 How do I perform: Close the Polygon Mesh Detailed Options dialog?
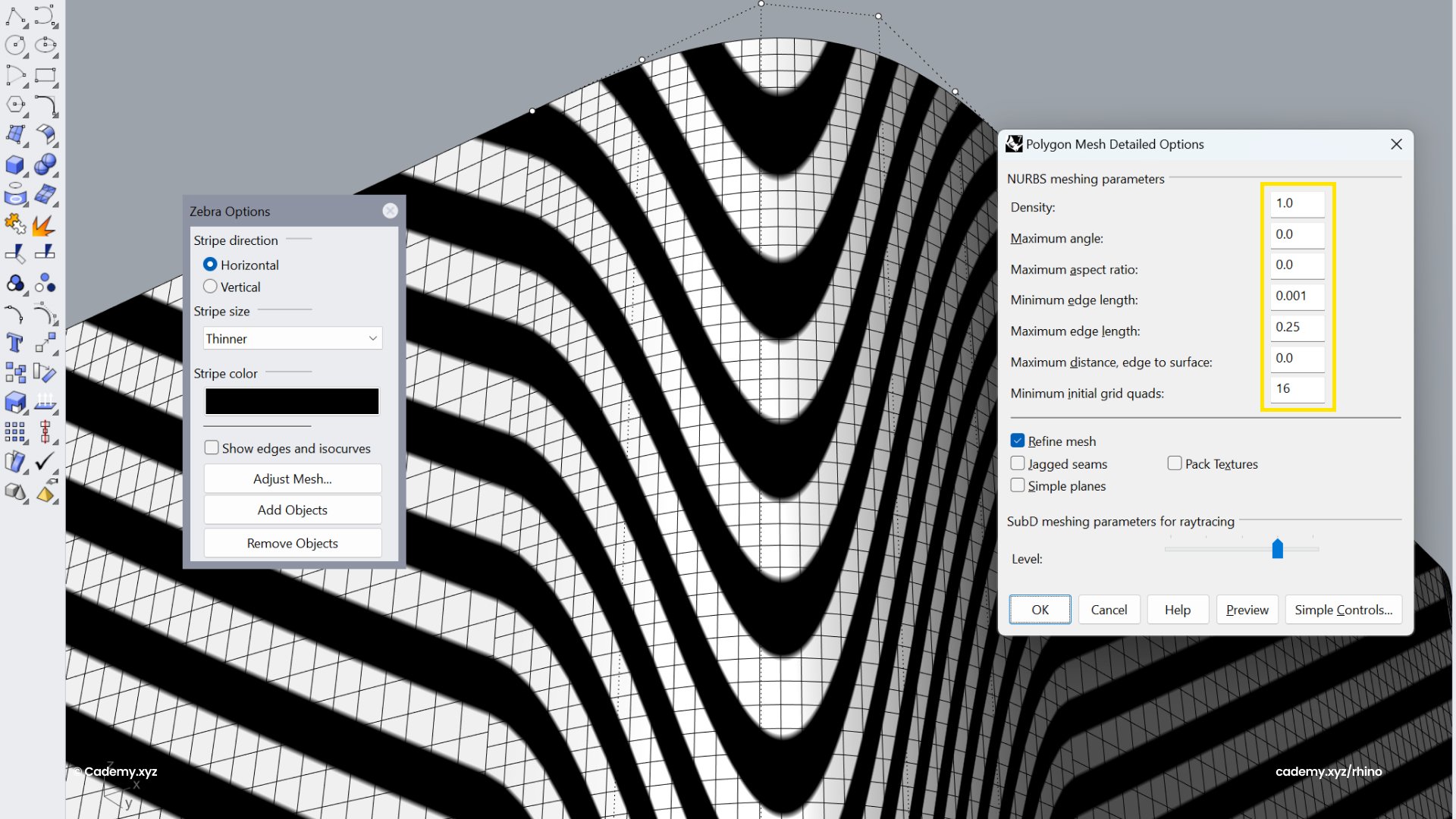1396,144
